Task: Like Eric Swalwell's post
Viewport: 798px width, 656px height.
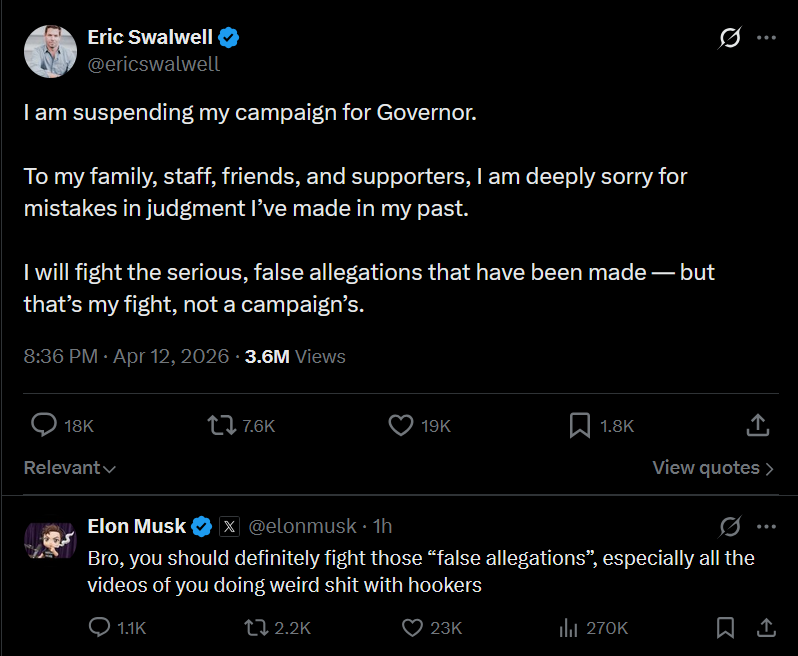Action: click(x=400, y=425)
